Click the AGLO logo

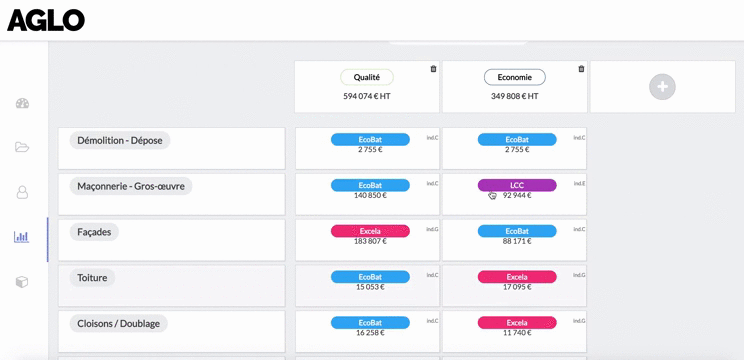(x=46, y=20)
